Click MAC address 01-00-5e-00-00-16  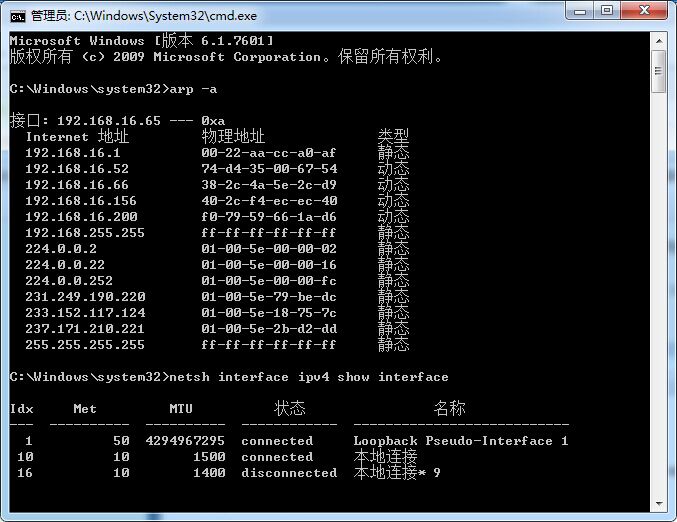(x=269, y=265)
